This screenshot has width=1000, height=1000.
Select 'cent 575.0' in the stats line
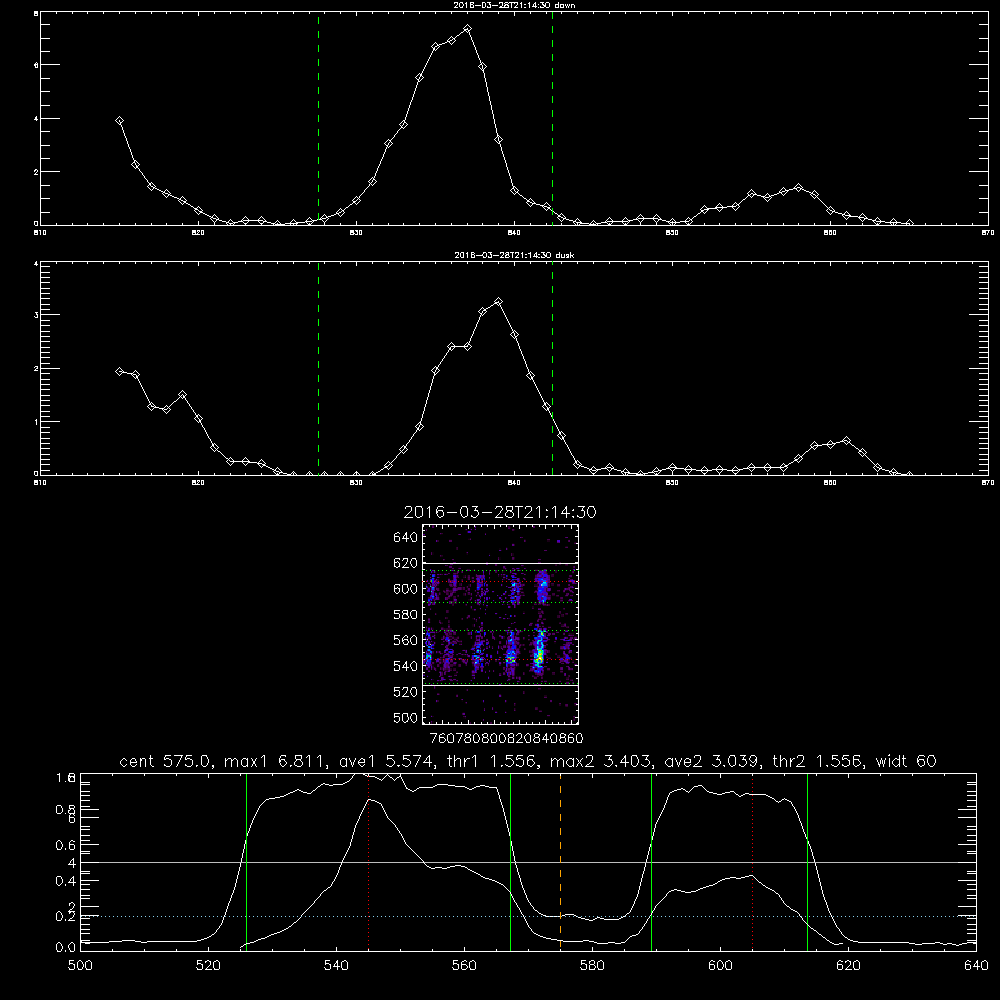coord(165,761)
